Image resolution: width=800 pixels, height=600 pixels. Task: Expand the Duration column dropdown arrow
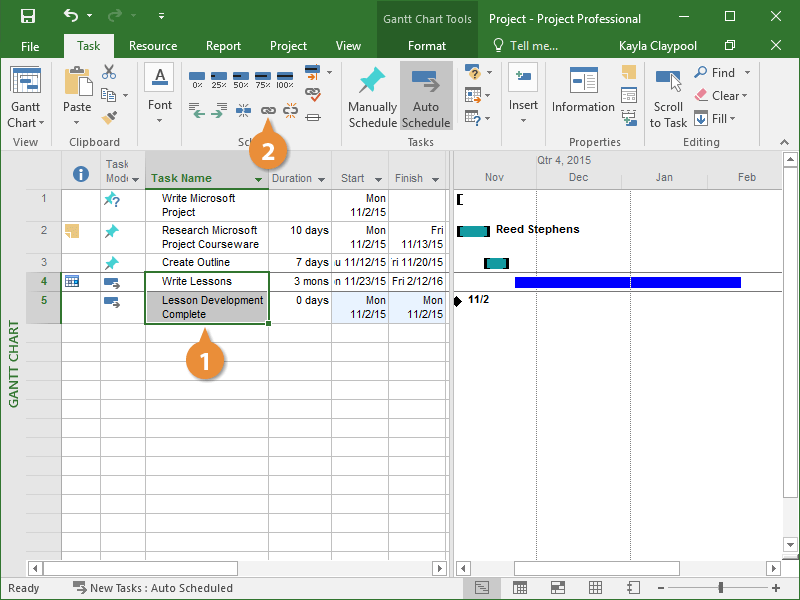(321, 179)
